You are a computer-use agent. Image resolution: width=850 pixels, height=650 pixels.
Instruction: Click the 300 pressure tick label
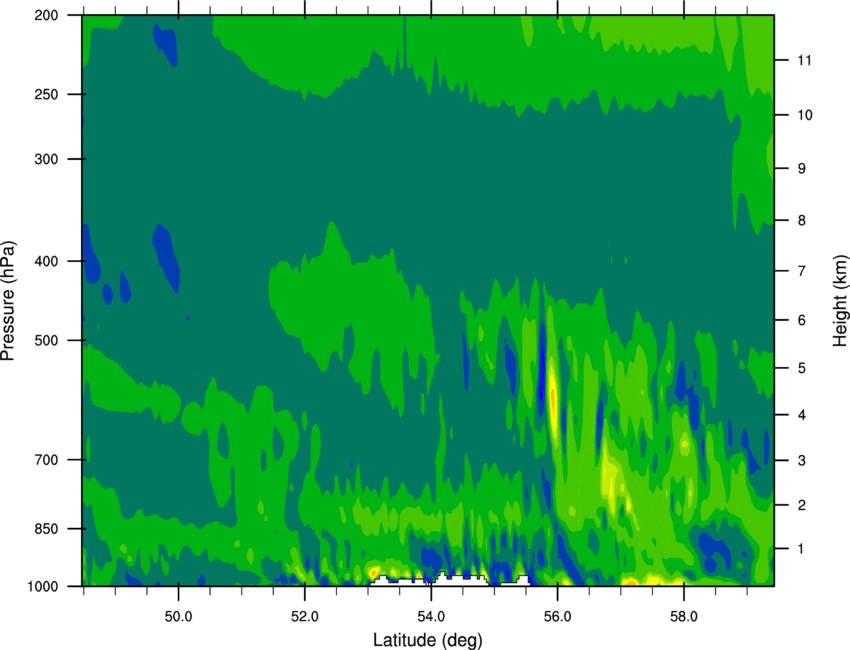(x=46, y=159)
